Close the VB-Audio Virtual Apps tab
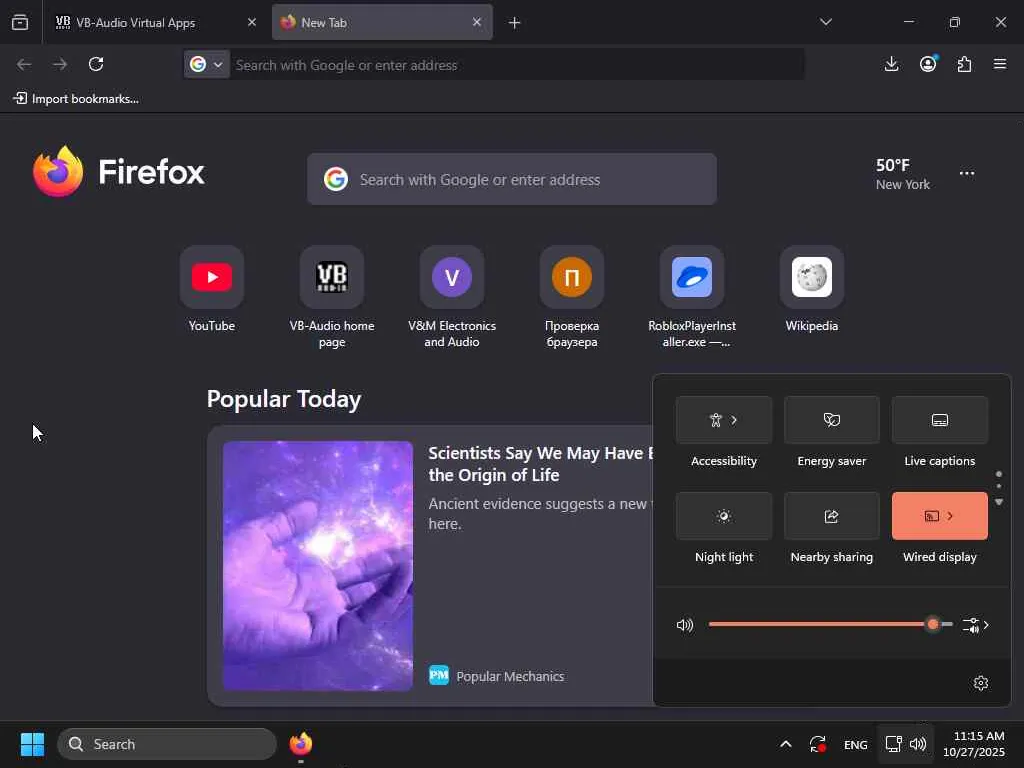 [251, 22]
